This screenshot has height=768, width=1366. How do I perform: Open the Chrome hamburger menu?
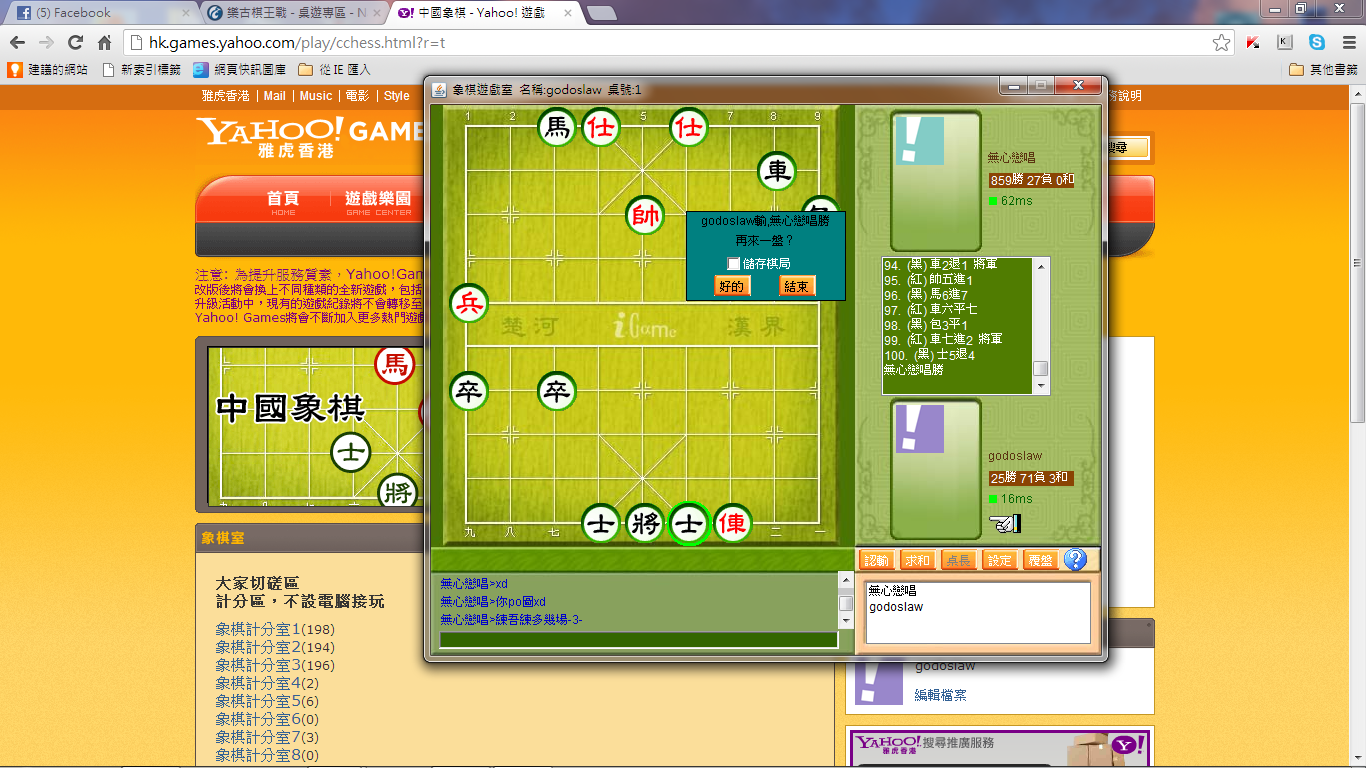pyautogui.click(x=1348, y=42)
